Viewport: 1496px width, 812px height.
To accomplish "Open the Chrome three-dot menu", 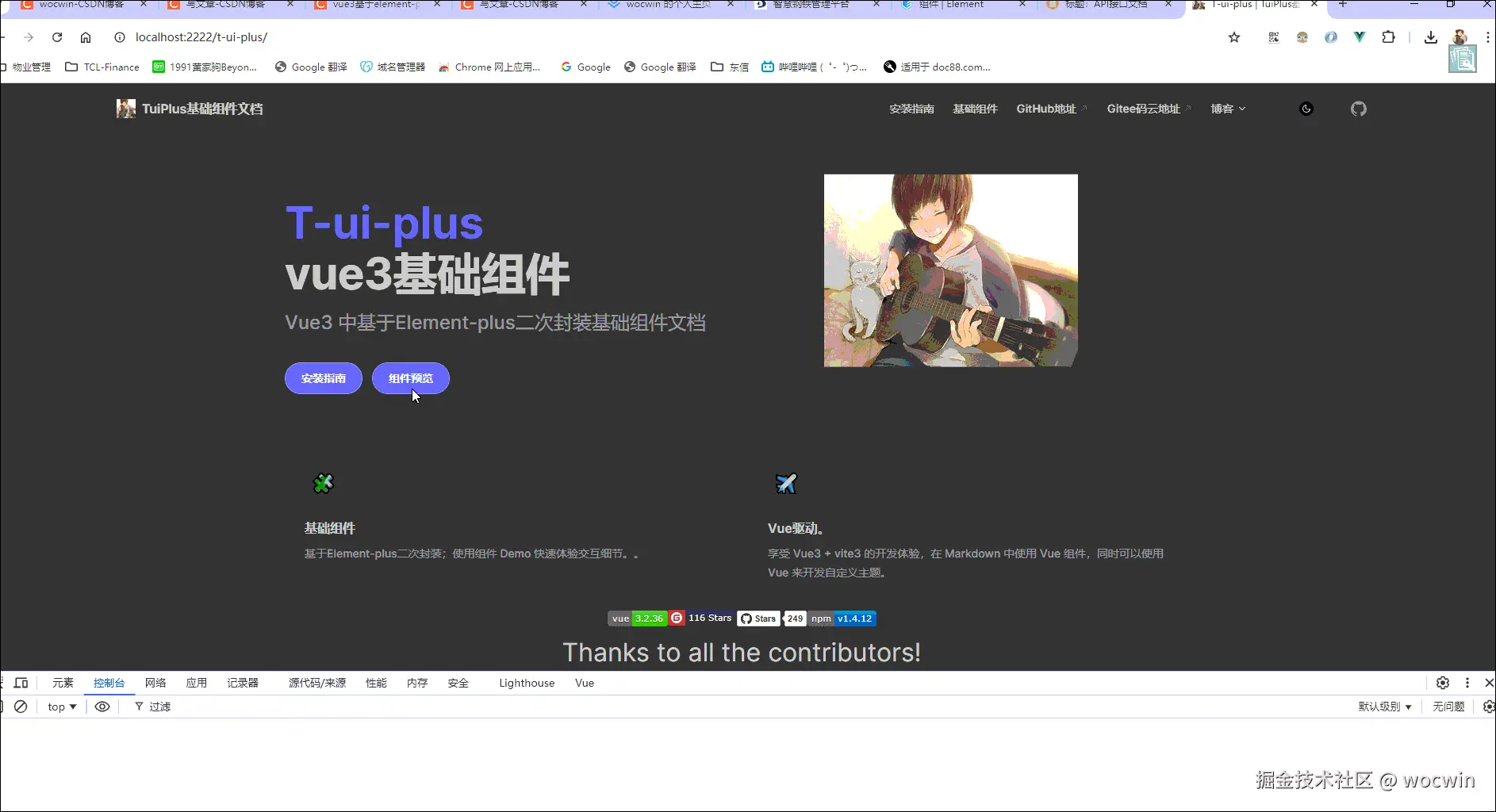I will tap(1487, 37).
